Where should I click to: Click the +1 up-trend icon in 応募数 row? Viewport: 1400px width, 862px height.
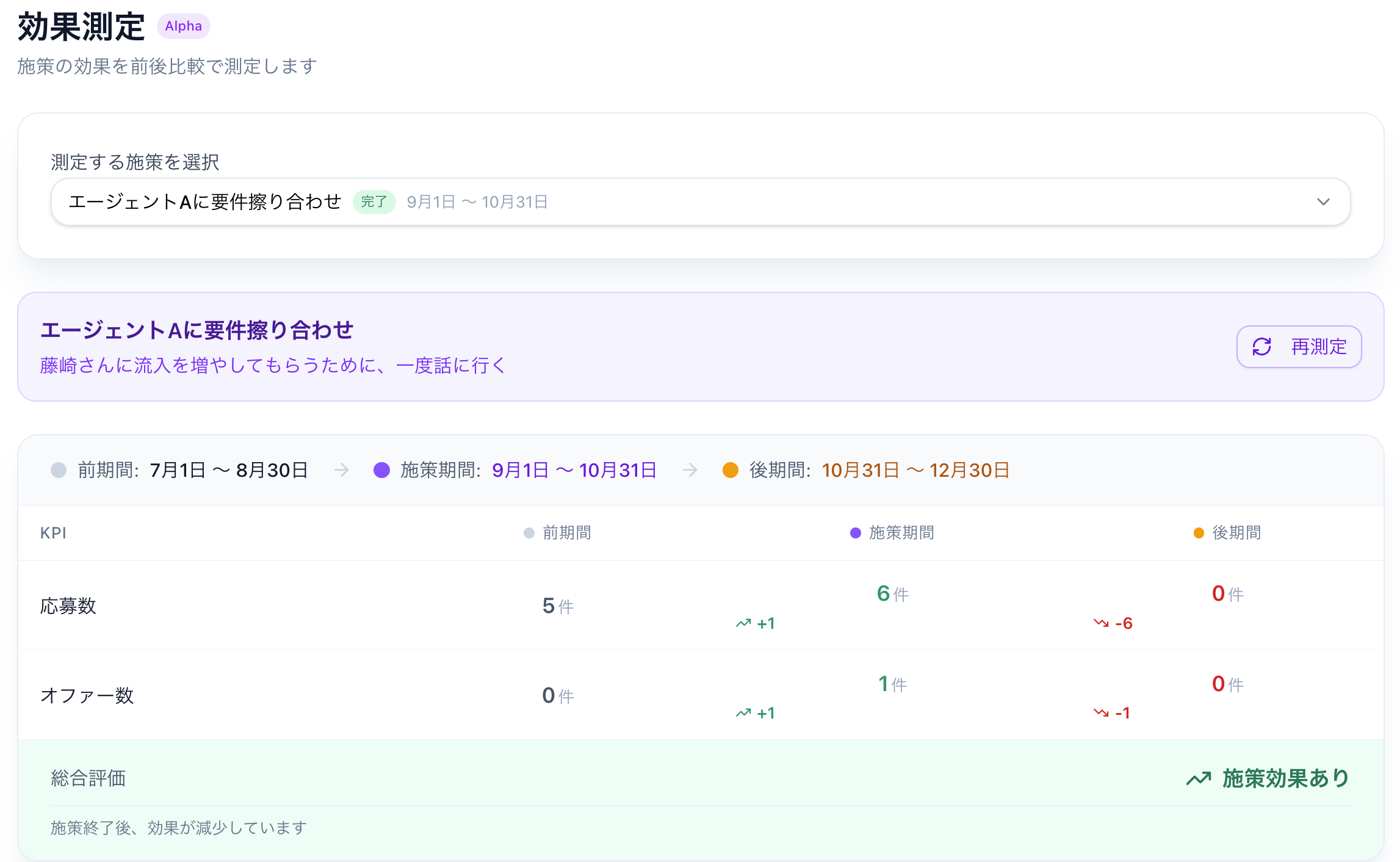point(743,623)
